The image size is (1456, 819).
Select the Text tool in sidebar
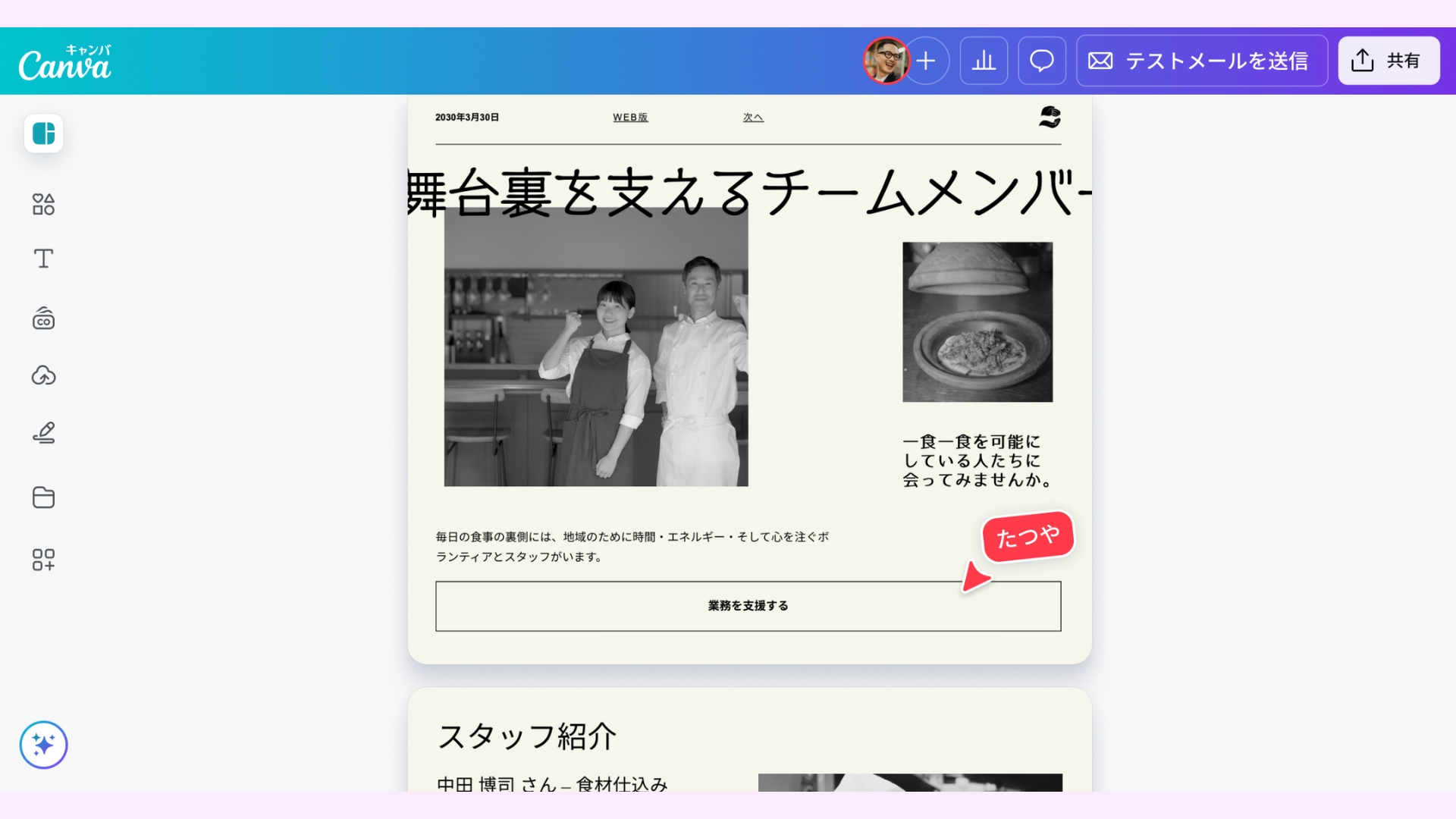pos(43,259)
